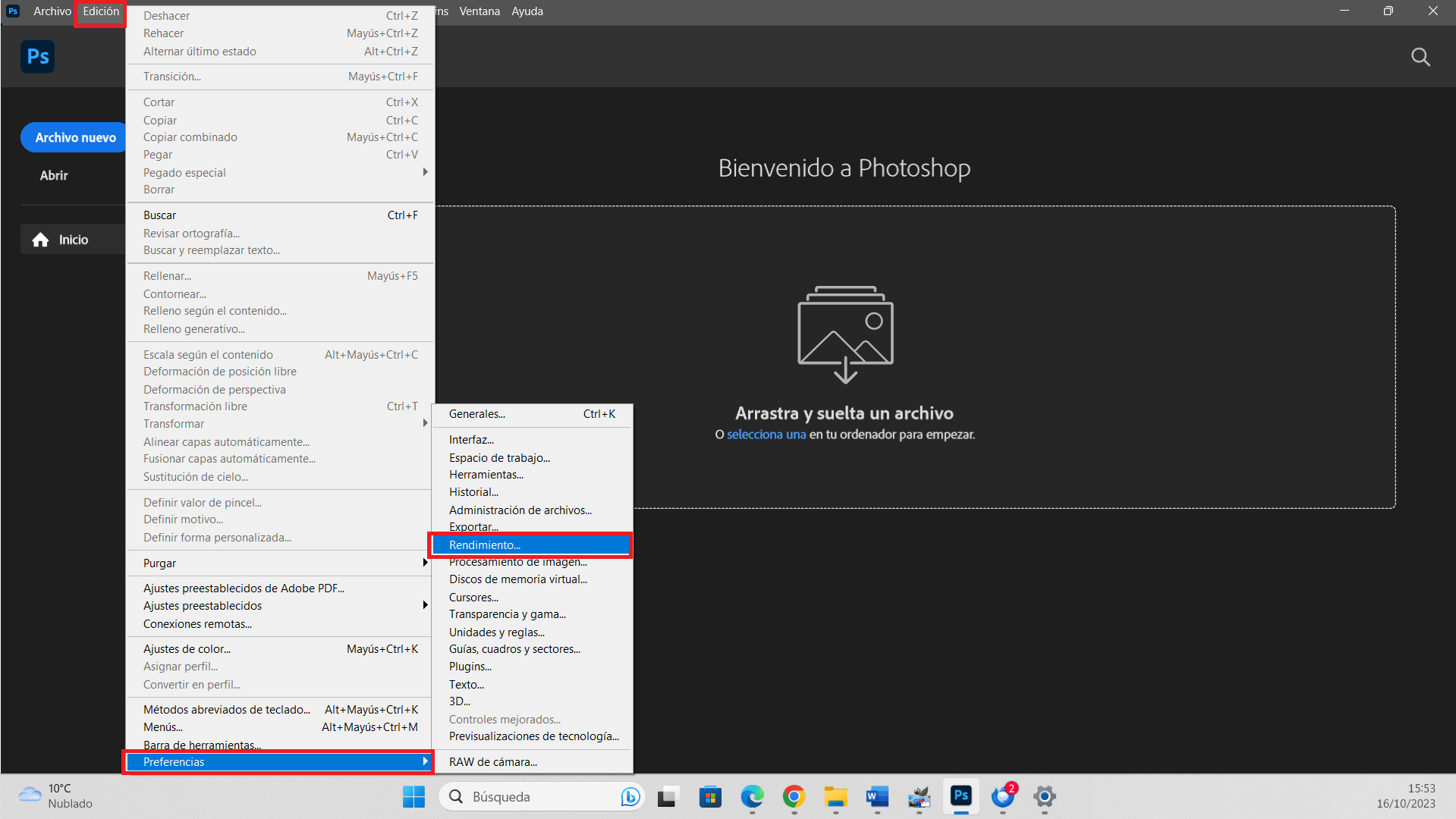
Task: Choose Interfaz preferences entry
Action: (531, 440)
